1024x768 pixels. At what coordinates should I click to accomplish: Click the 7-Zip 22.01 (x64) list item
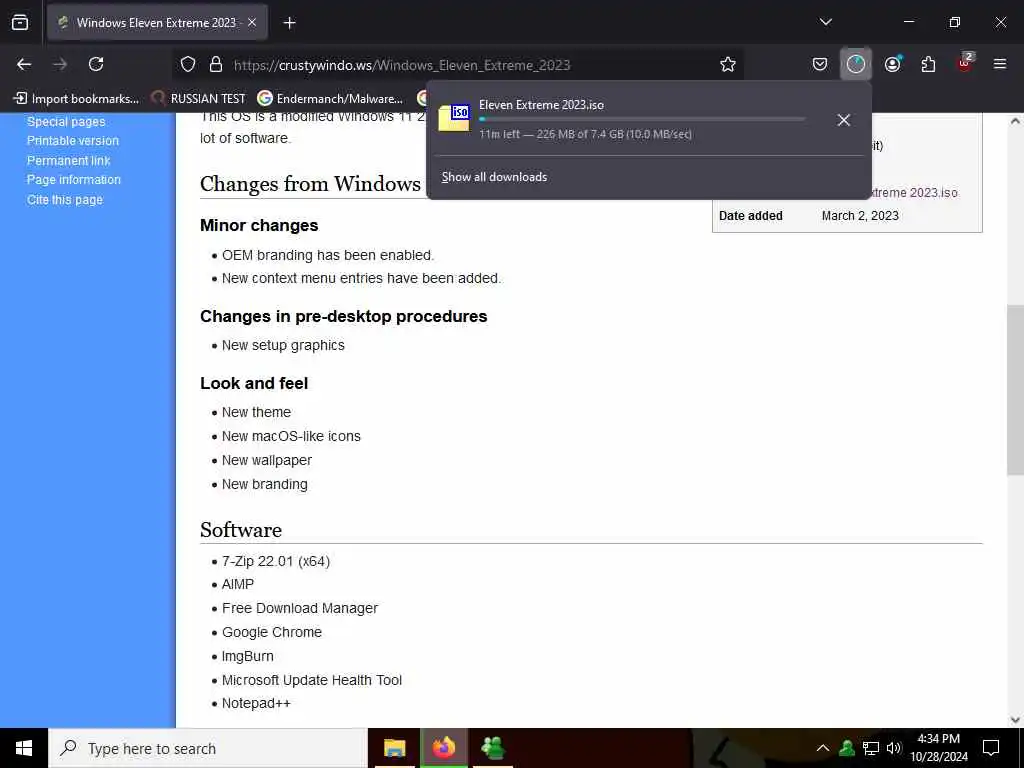[276, 561]
